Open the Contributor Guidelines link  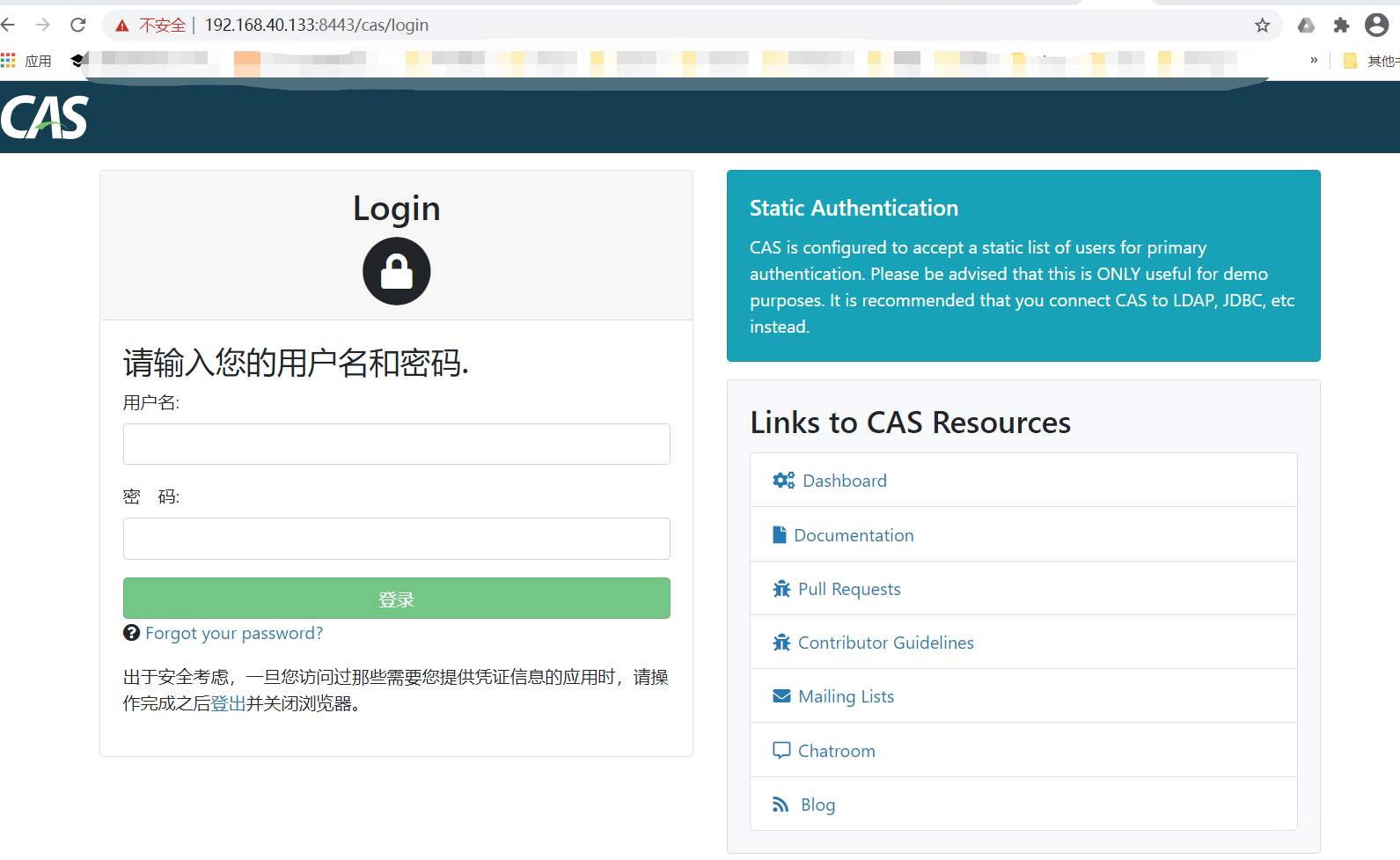tap(886, 643)
